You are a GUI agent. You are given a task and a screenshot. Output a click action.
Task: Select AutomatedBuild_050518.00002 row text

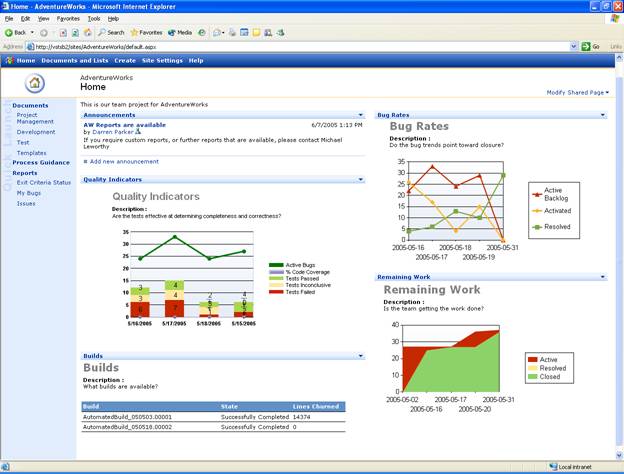127,427
